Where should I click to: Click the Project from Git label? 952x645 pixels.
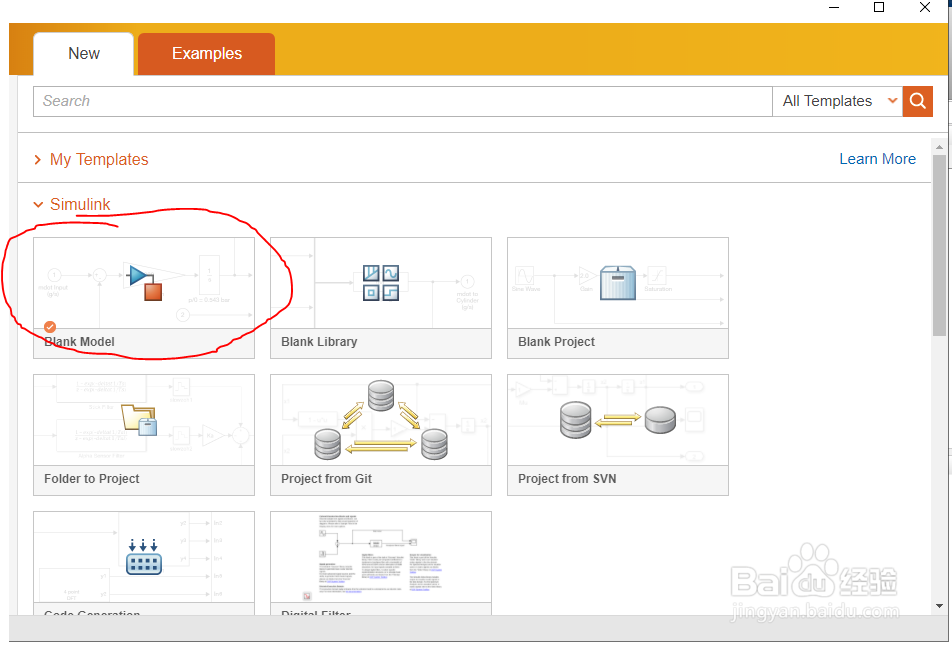coord(326,479)
